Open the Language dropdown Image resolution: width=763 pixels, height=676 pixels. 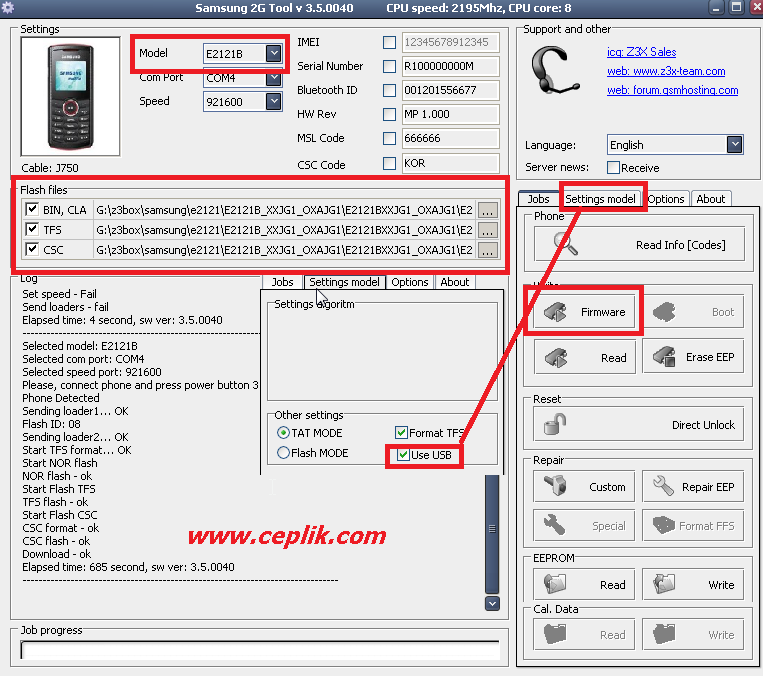(x=734, y=145)
